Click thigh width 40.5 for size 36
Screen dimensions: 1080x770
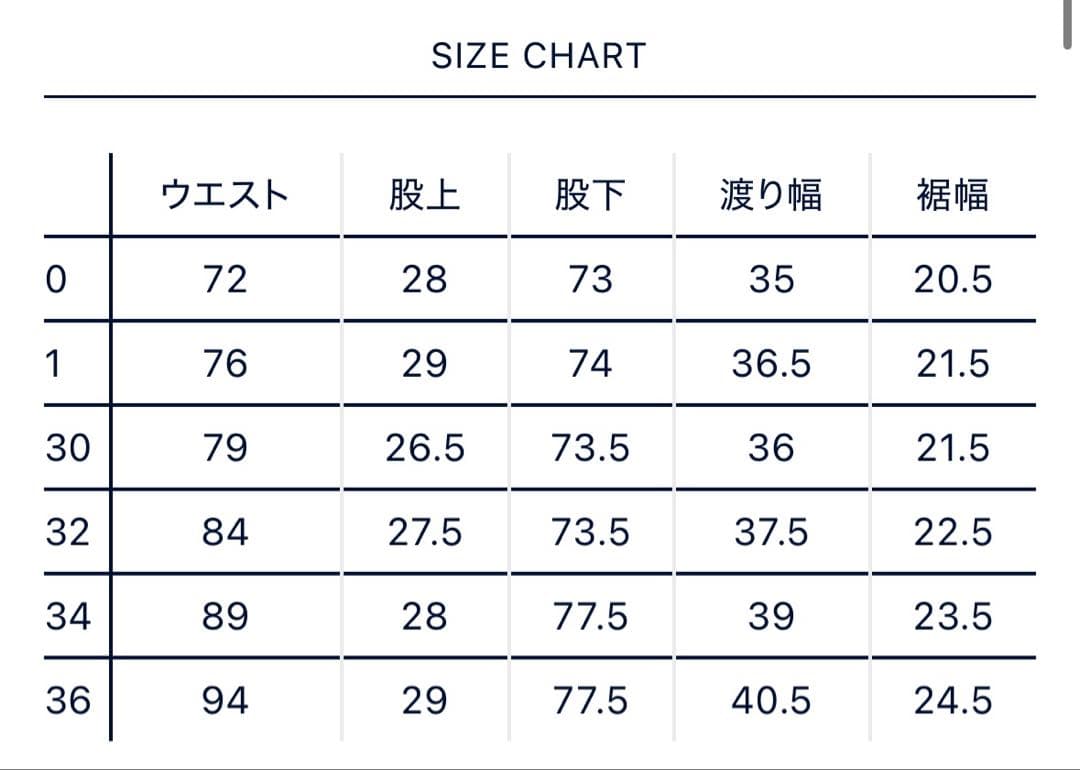point(771,701)
